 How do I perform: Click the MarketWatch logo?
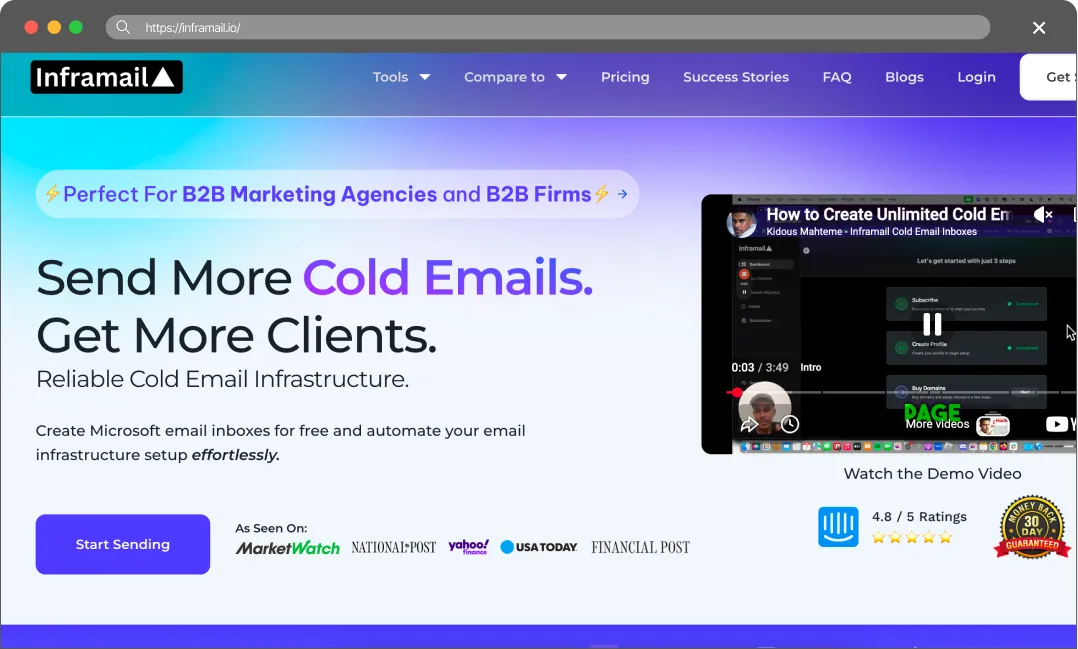pos(287,548)
